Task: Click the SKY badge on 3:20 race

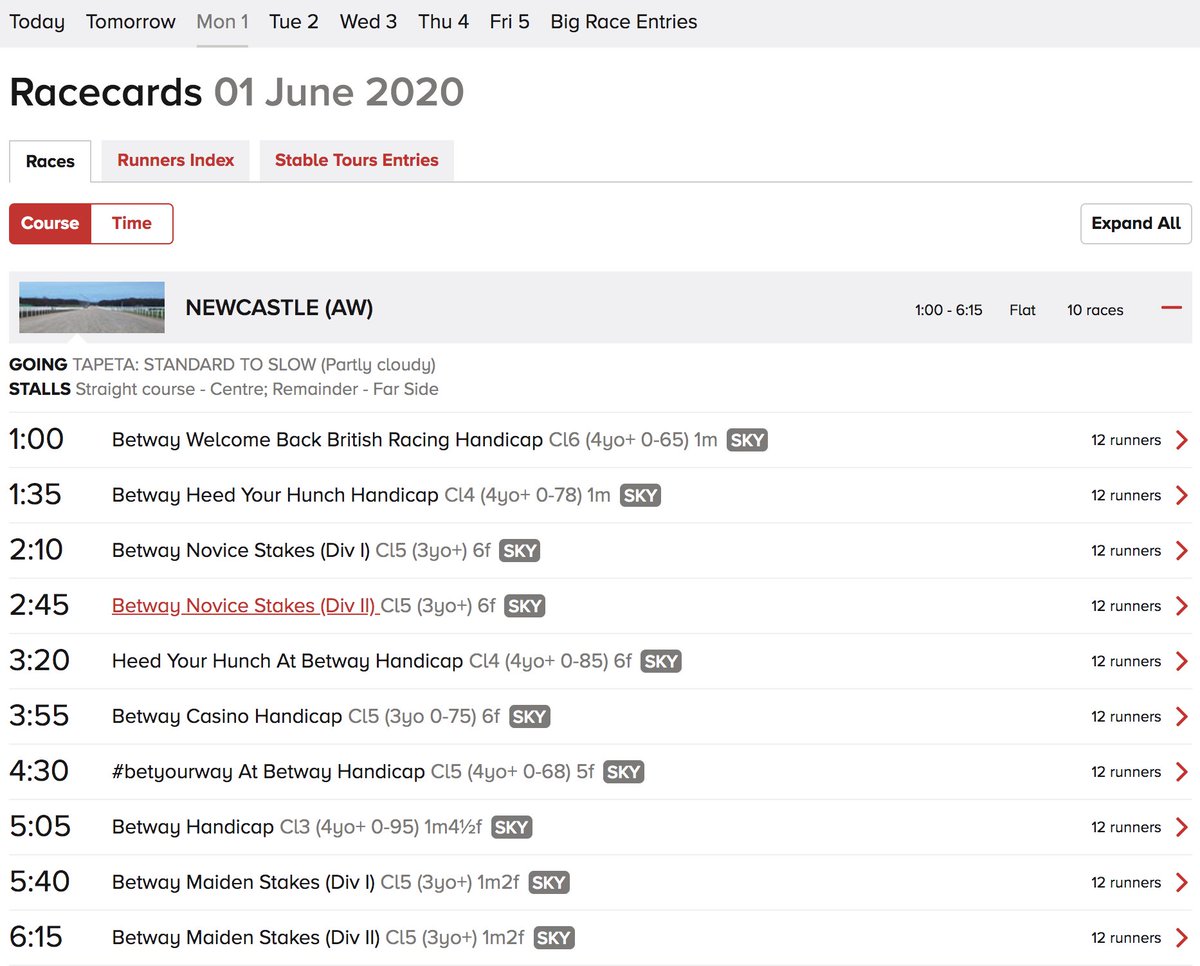Action: (x=661, y=661)
